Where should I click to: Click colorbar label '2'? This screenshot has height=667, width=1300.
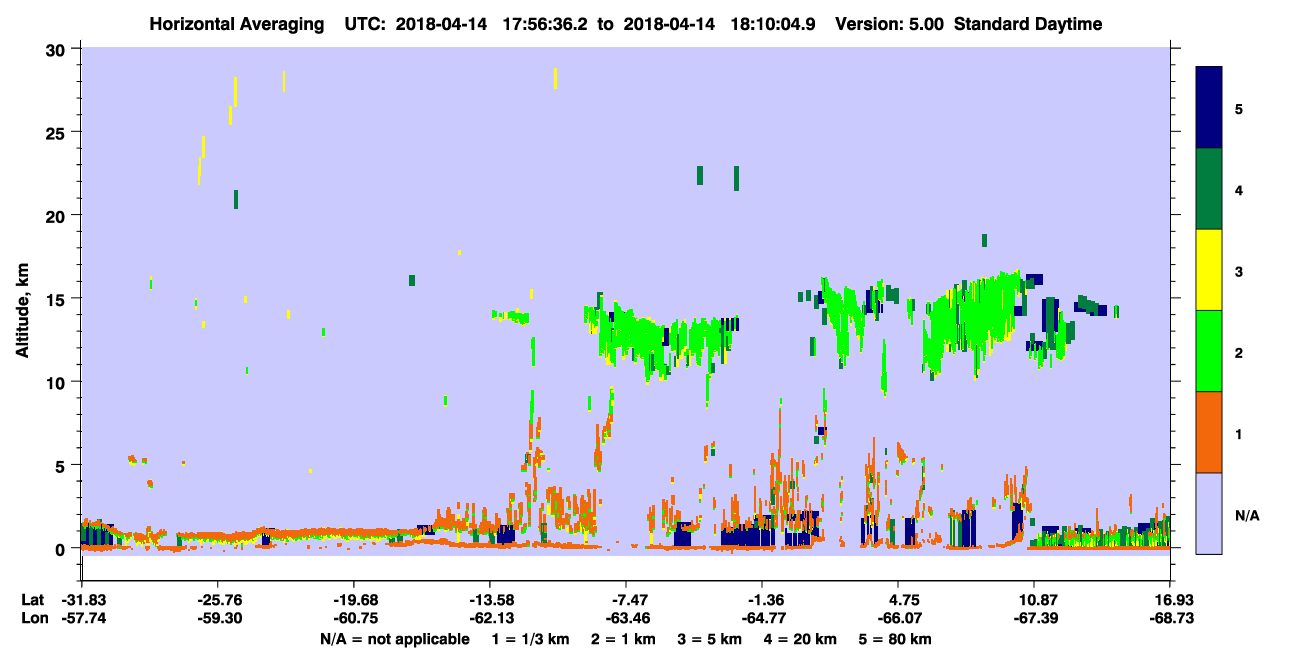pyautogui.click(x=1239, y=351)
